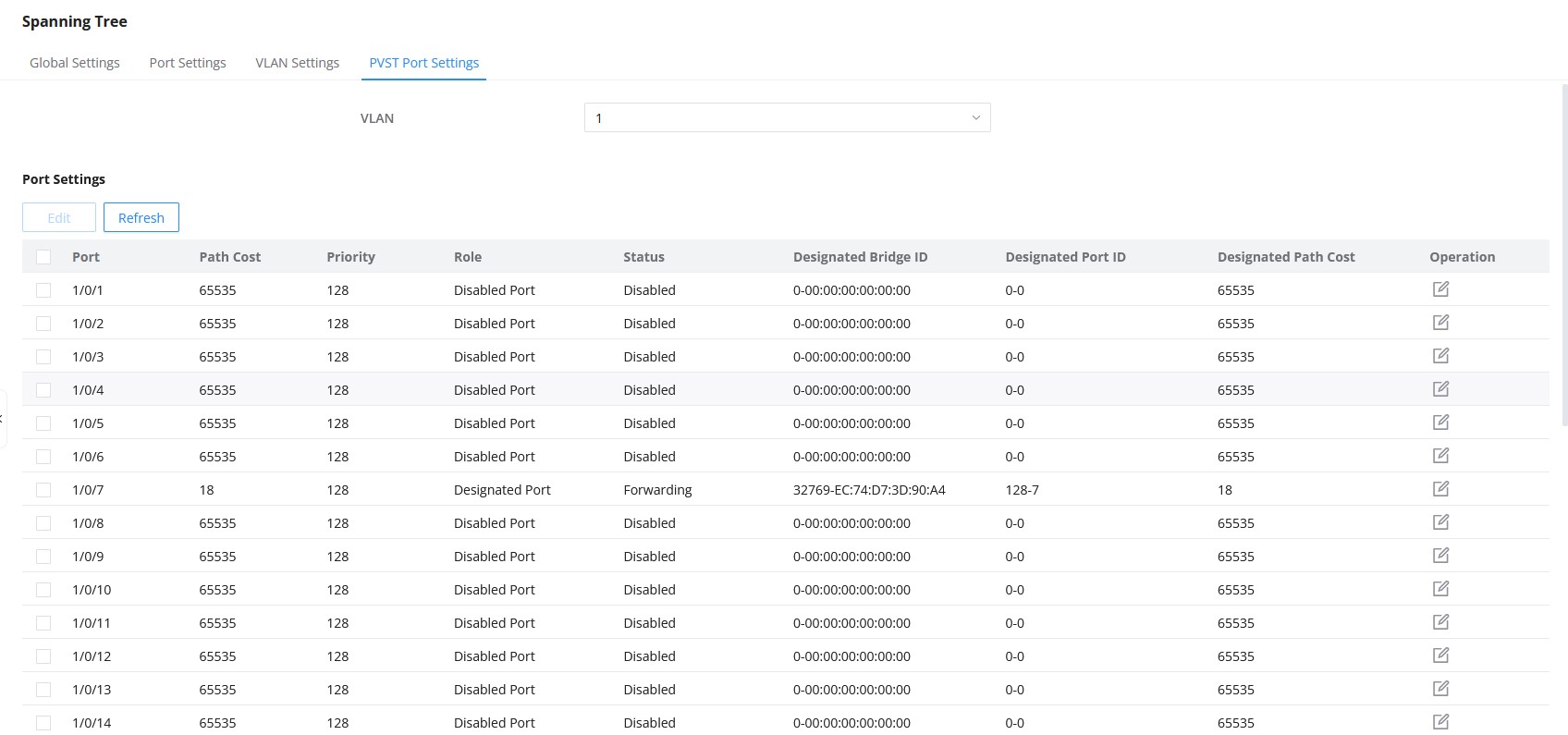Go to the VLAN Settings tab
The height and width of the screenshot is (735, 1568).
[x=298, y=63]
